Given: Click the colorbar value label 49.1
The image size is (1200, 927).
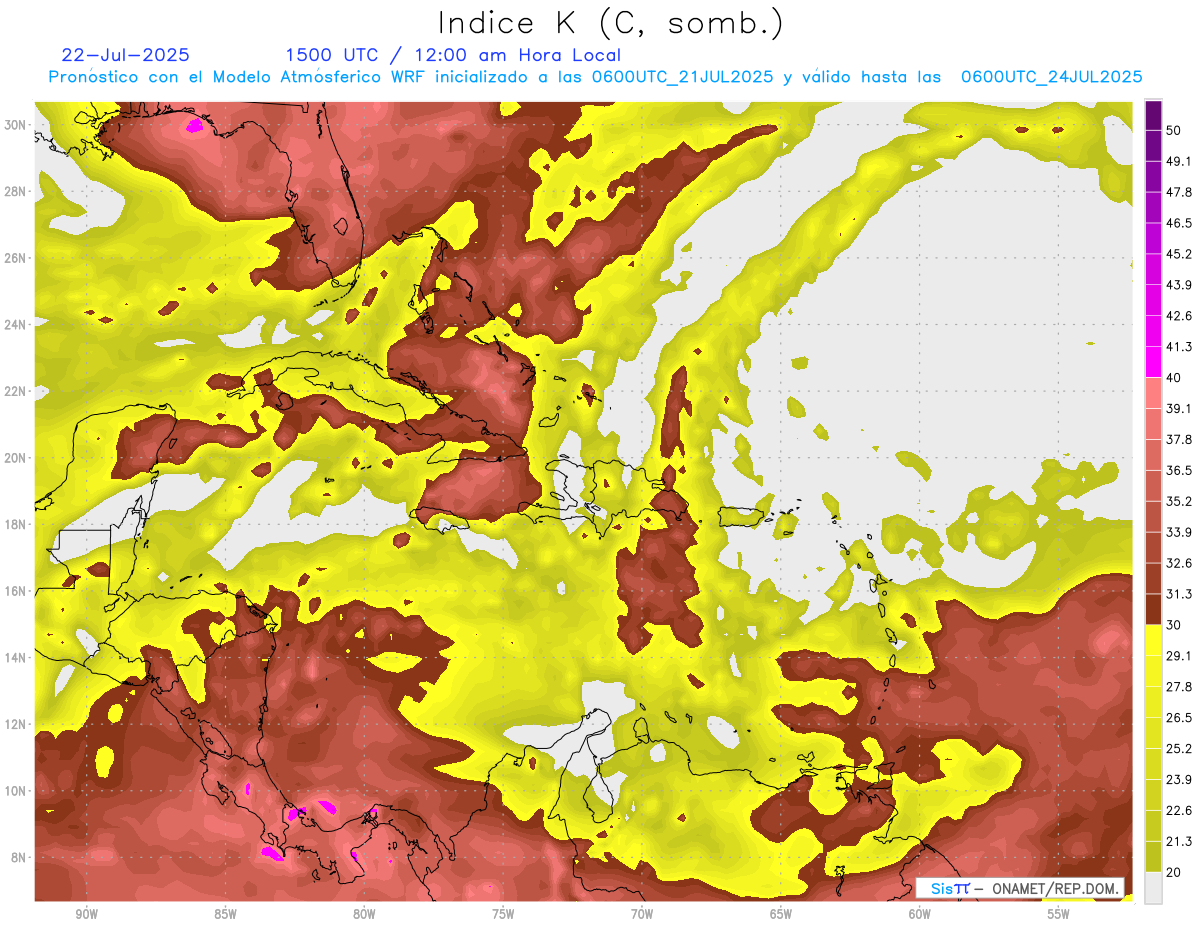Looking at the screenshot, I should (x=1179, y=161).
